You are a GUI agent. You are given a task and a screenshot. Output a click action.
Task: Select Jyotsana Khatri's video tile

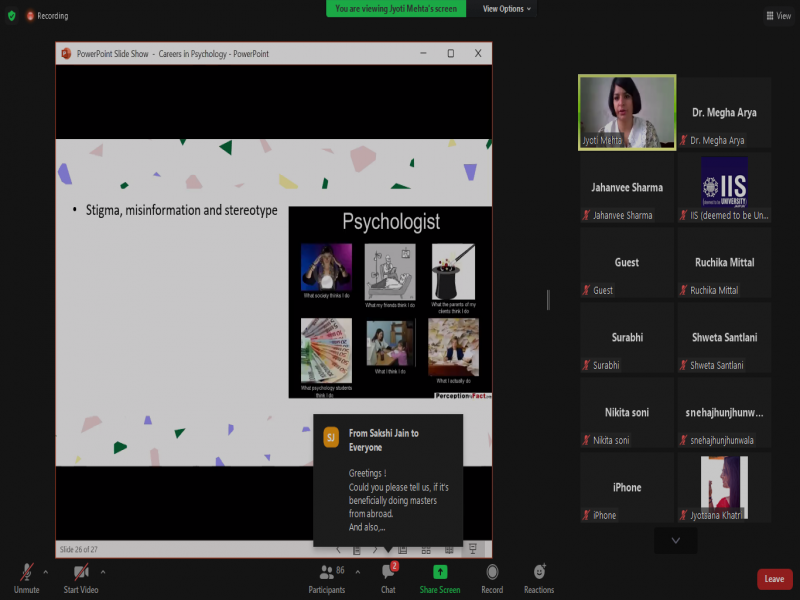[724, 487]
